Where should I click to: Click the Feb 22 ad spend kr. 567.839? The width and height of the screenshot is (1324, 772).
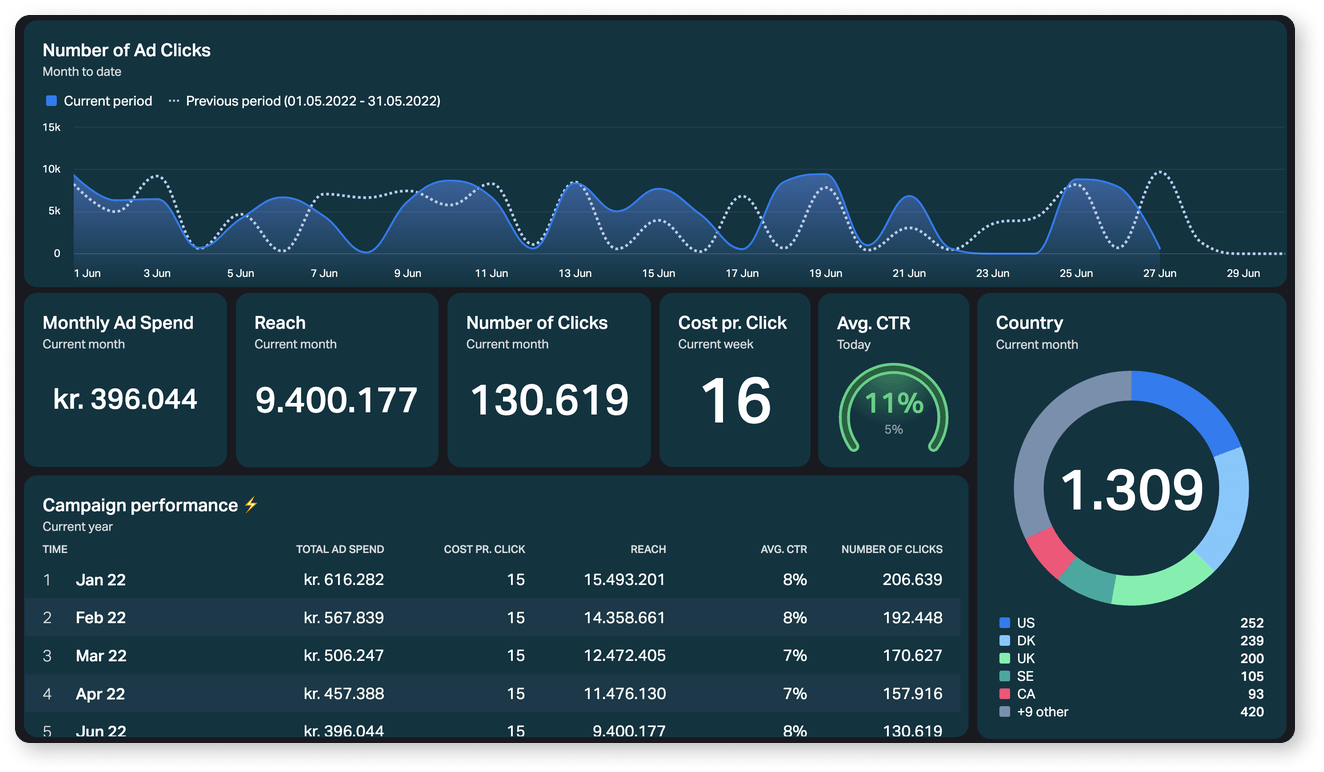[x=344, y=618]
